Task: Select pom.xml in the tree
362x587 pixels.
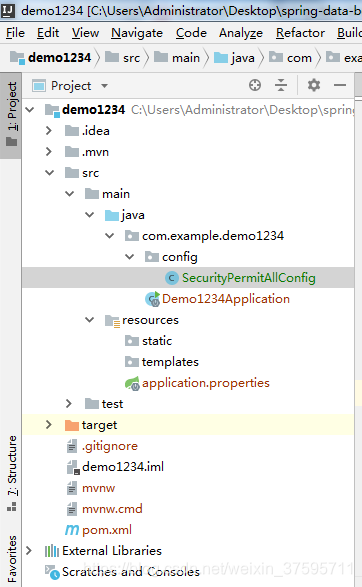Action: [x=107, y=530]
